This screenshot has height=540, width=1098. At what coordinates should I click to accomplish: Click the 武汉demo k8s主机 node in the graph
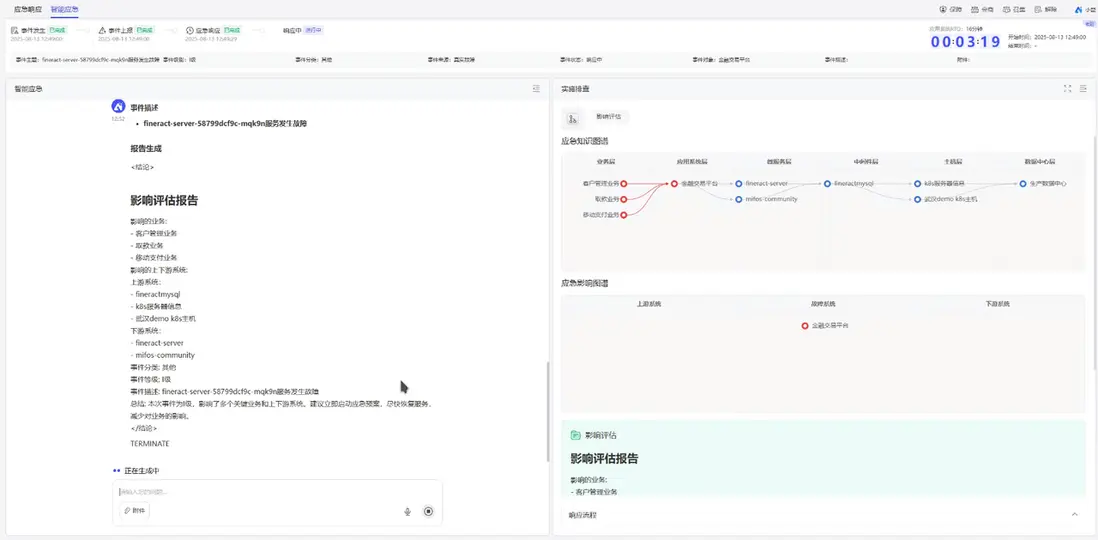[x=917, y=200]
